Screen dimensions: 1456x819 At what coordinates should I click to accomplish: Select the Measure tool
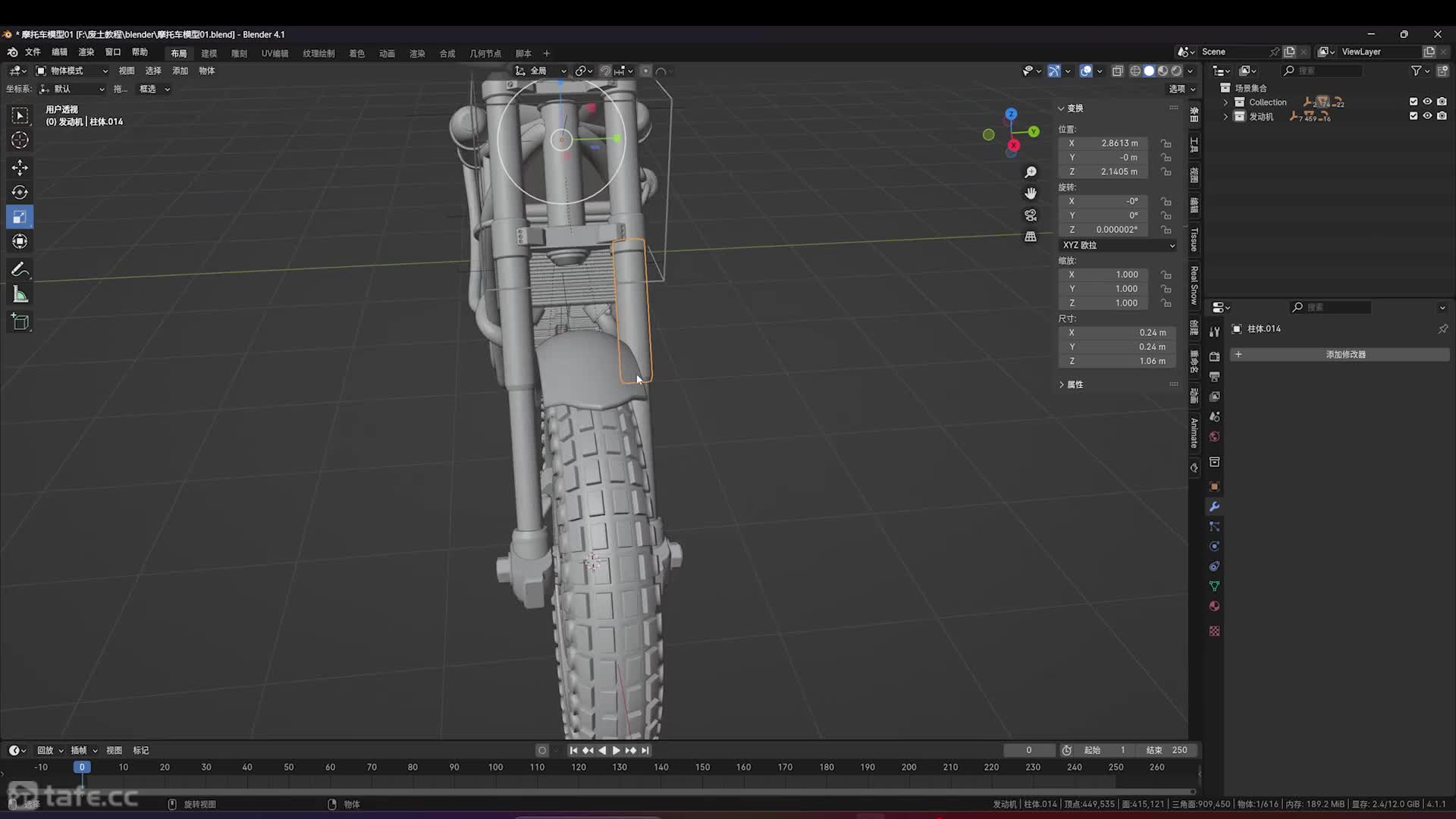tap(20, 295)
